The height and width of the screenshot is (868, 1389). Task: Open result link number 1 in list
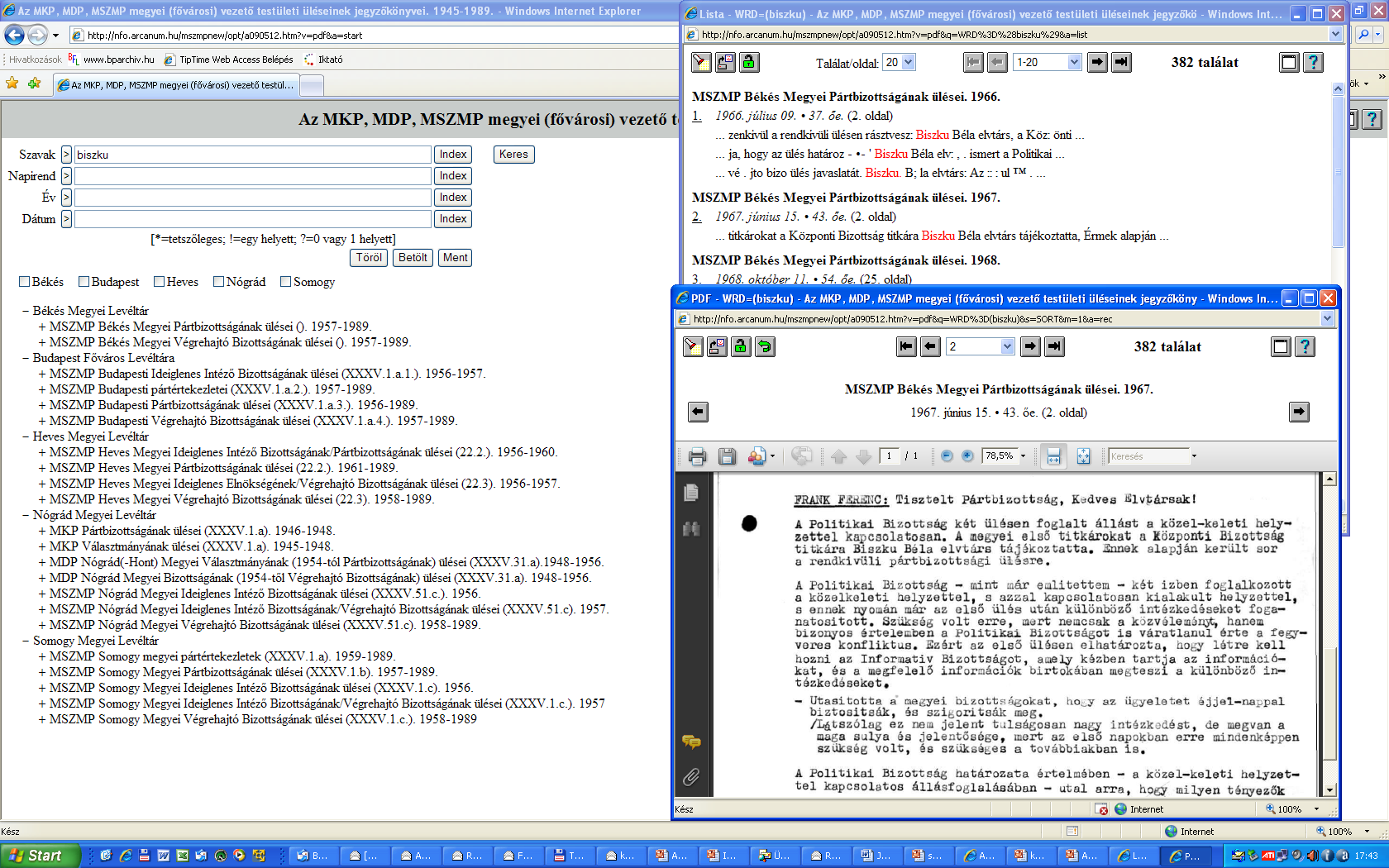(696, 116)
